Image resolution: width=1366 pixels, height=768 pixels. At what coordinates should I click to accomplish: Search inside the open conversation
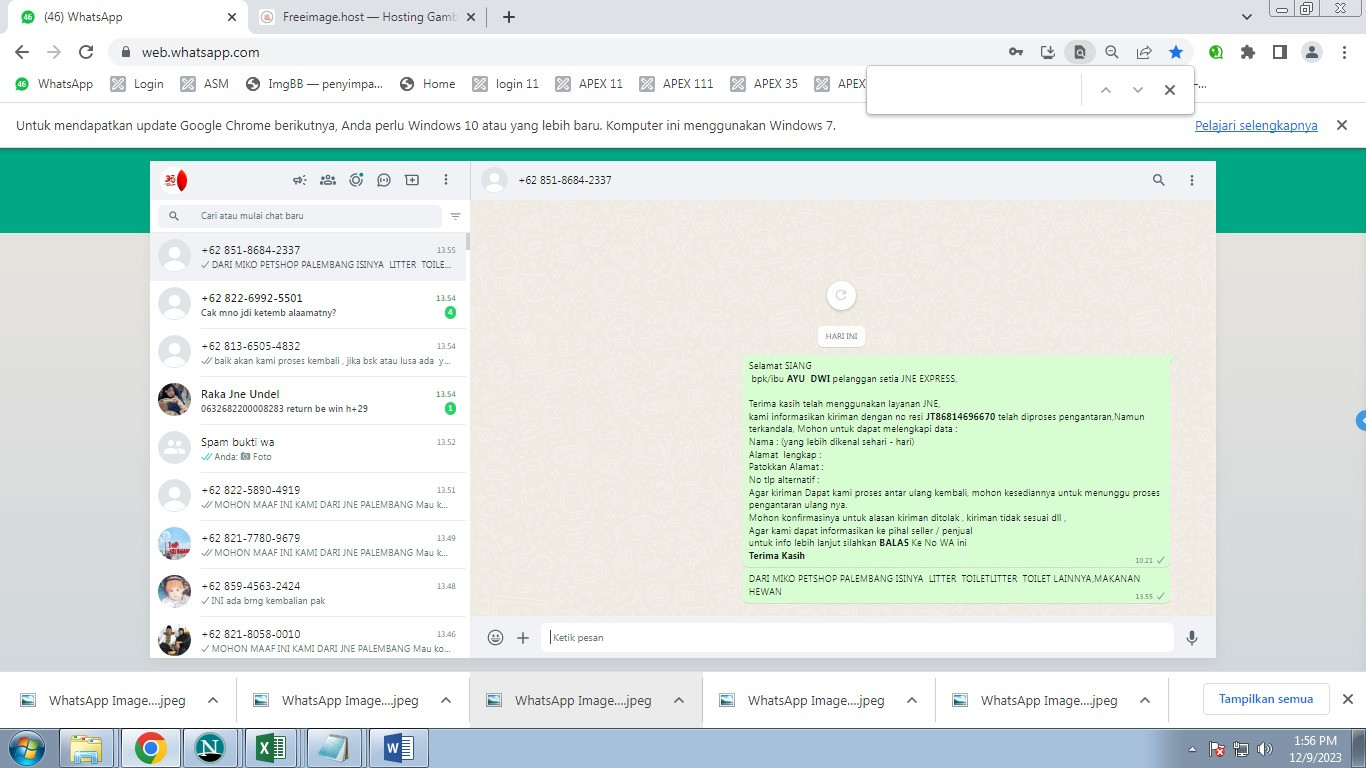[x=1159, y=180]
